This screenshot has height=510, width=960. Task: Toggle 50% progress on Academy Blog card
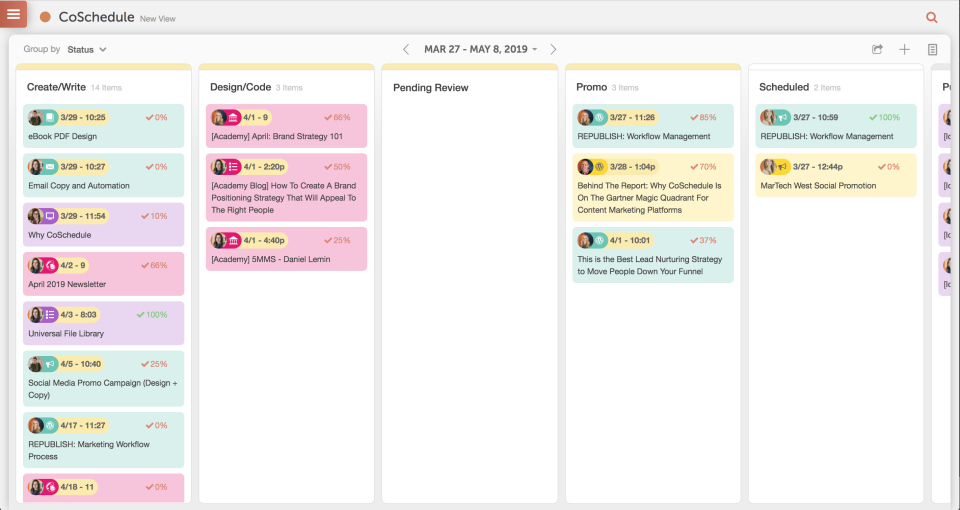(x=337, y=167)
